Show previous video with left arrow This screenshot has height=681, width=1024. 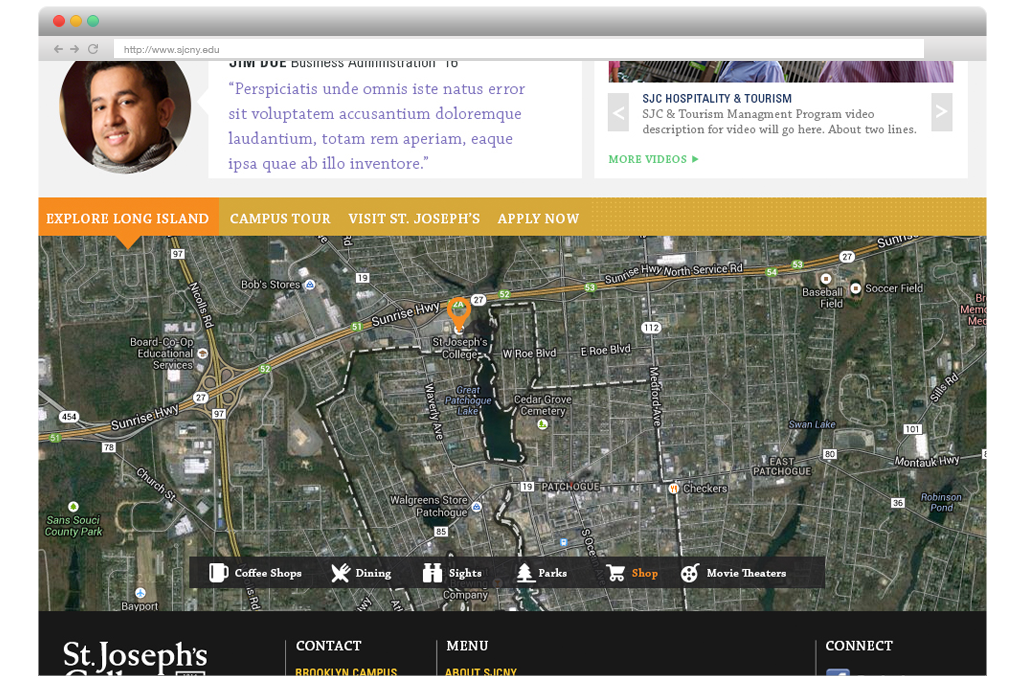click(x=619, y=113)
